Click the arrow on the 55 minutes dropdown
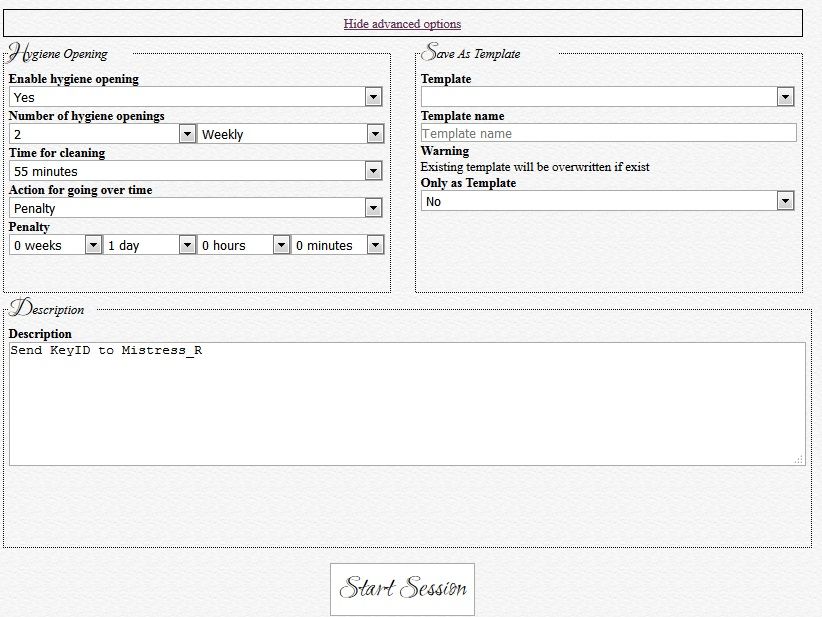 (373, 171)
